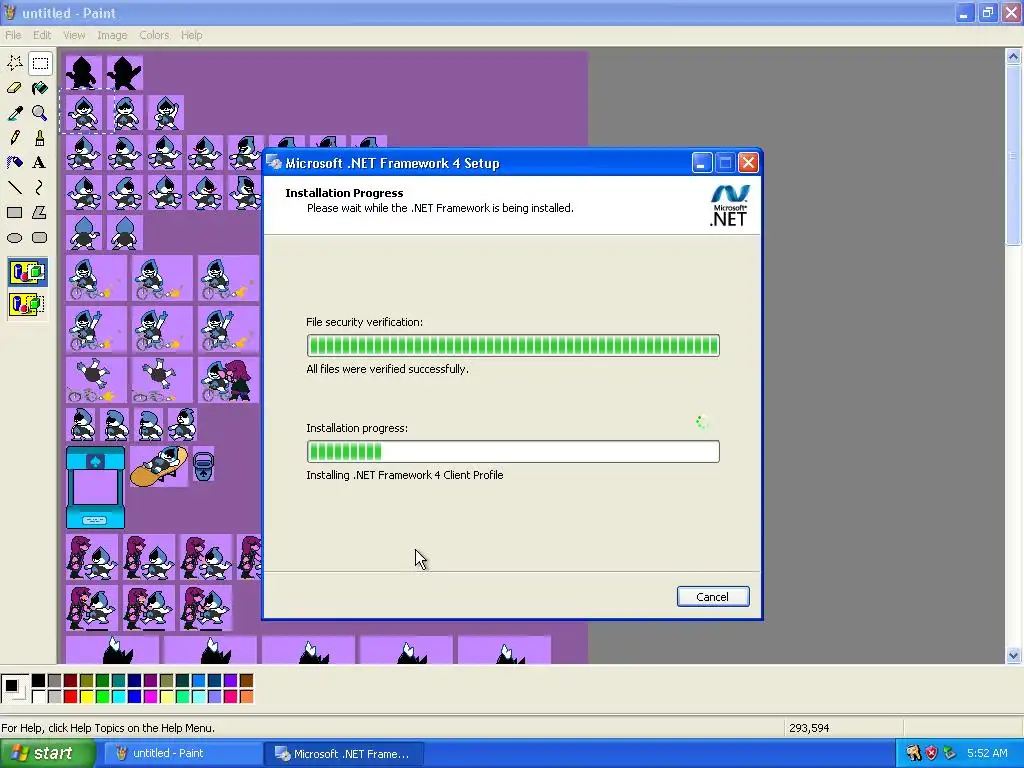Image resolution: width=1024 pixels, height=768 pixels.
Task: Pick the Fill With Color bucket tool
Action: [x=40, y=88]
